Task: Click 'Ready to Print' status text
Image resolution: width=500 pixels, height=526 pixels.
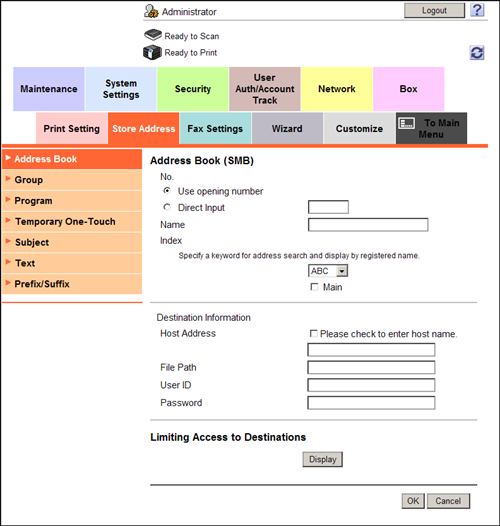Action: click(x=191, y=53)
